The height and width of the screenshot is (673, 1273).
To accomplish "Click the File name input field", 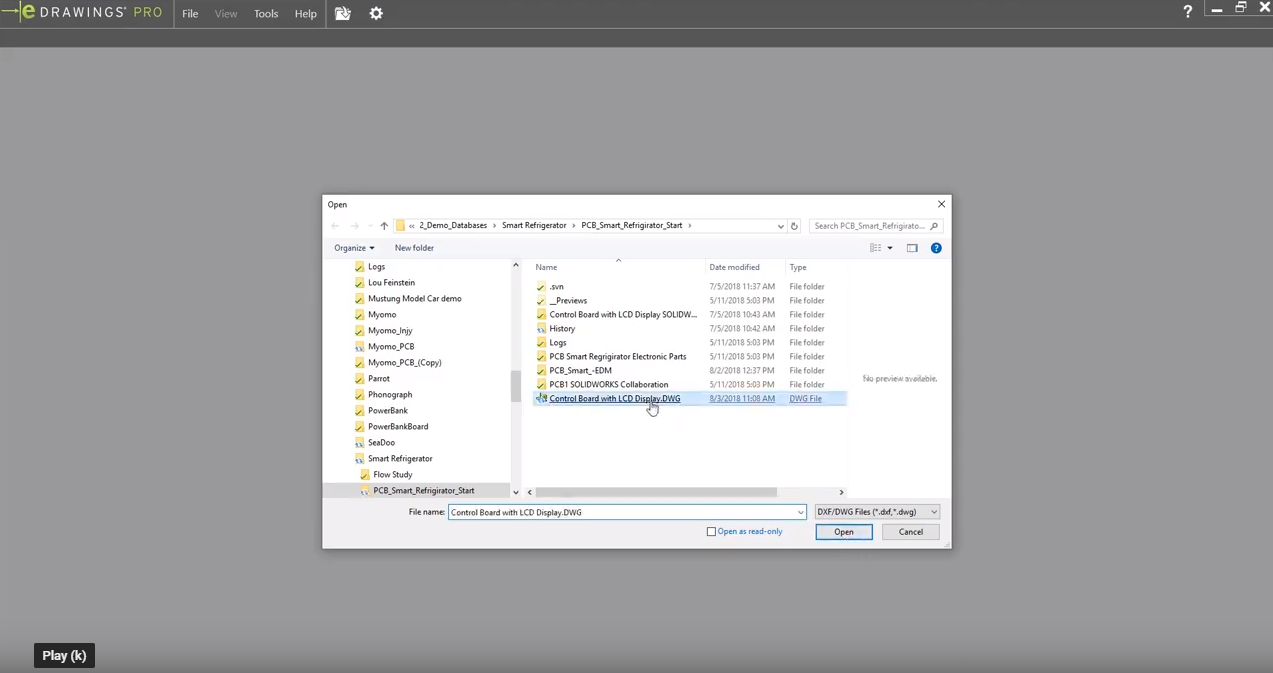I will coord(620,512).
